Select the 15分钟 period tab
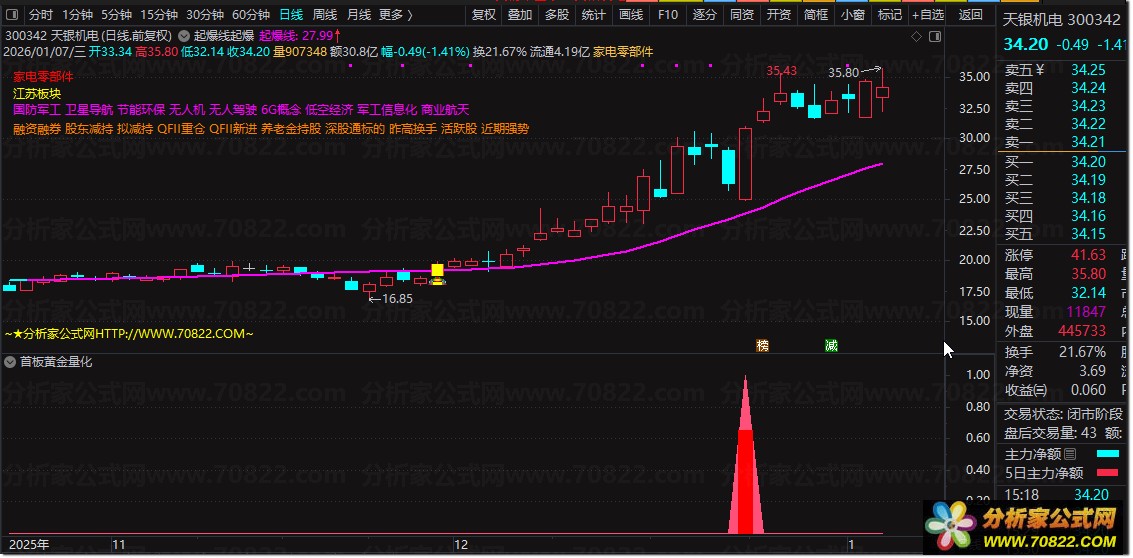This screenshot has height=558, width=1133. tap(158, 14)
